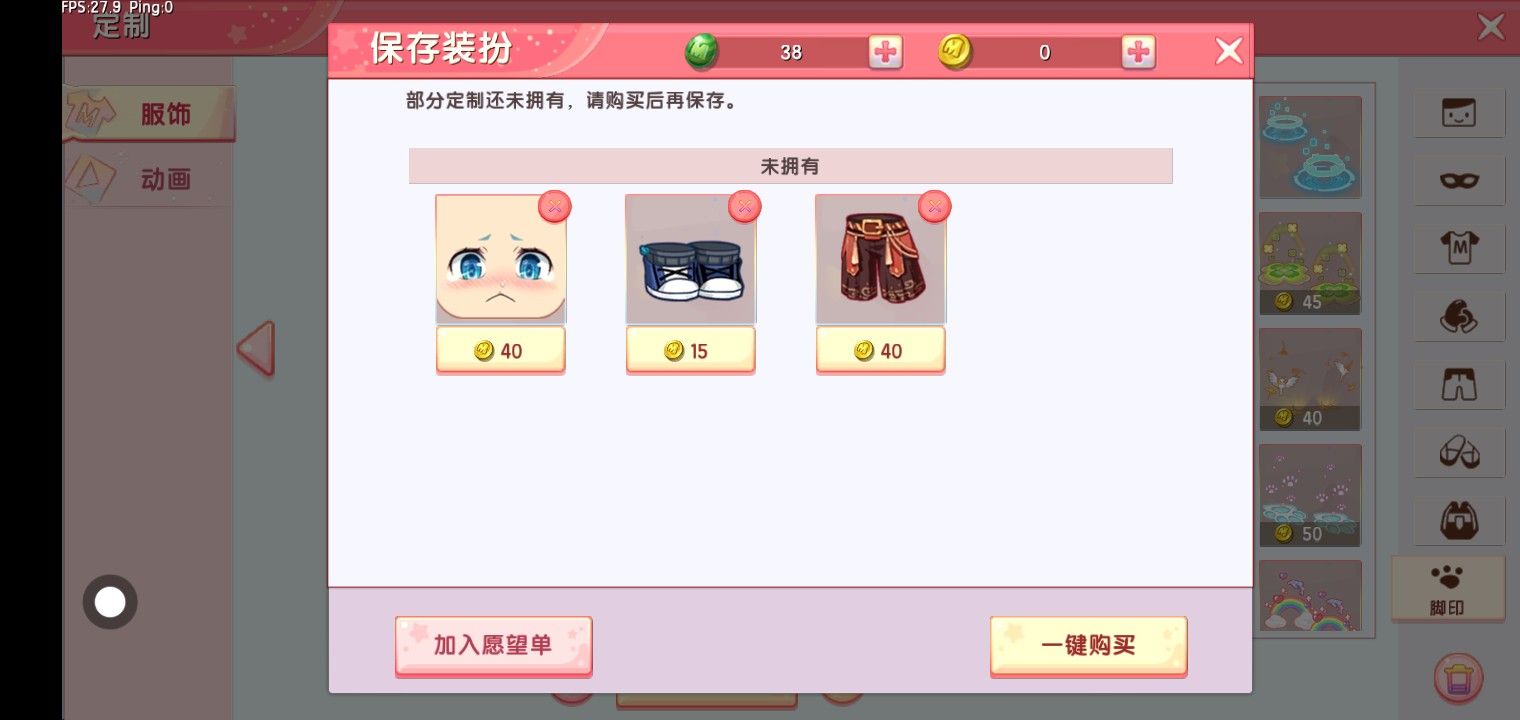
Task: Remove the blue sneakers from list
Action: click(744, 206)
